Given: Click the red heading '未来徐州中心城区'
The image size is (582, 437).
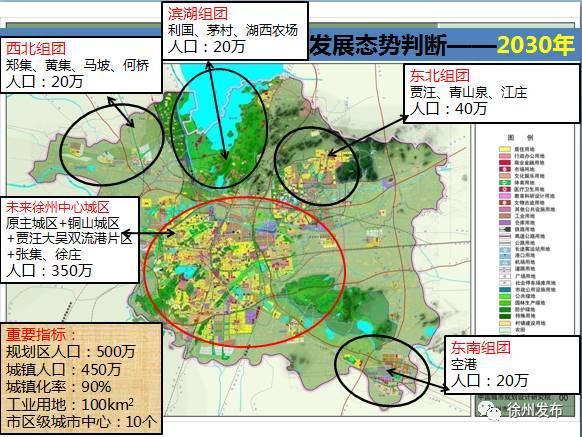Looking at the screenshot, I should 58,207.
